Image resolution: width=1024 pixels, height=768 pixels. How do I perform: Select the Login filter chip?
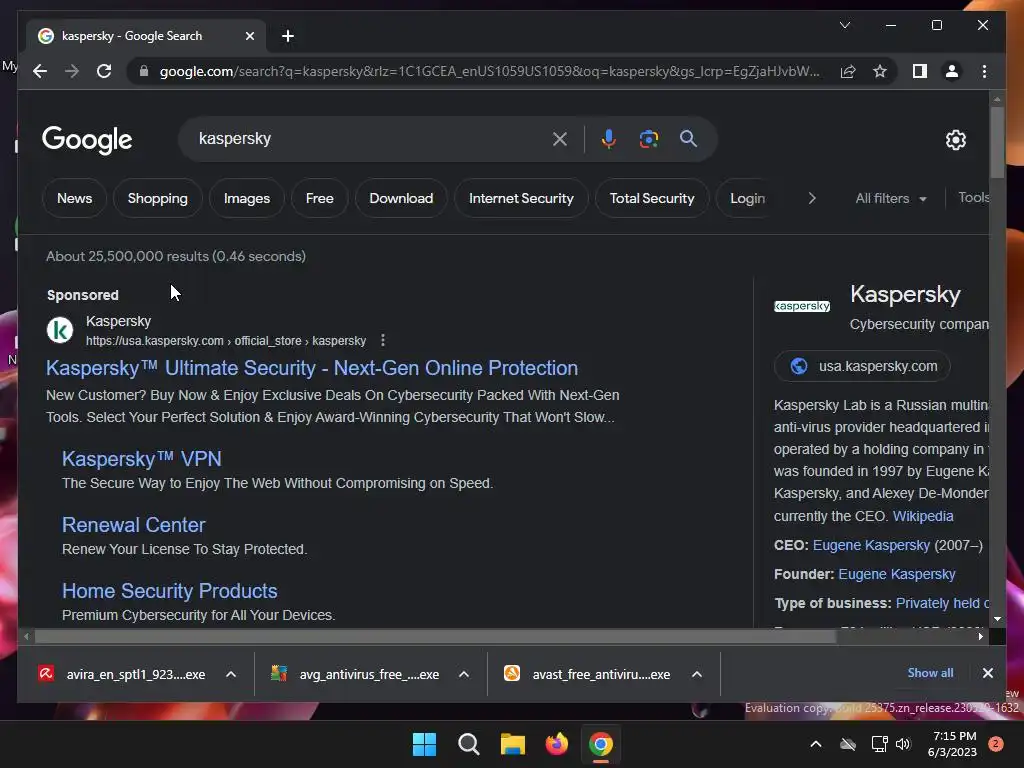click(x=747, y=199)
